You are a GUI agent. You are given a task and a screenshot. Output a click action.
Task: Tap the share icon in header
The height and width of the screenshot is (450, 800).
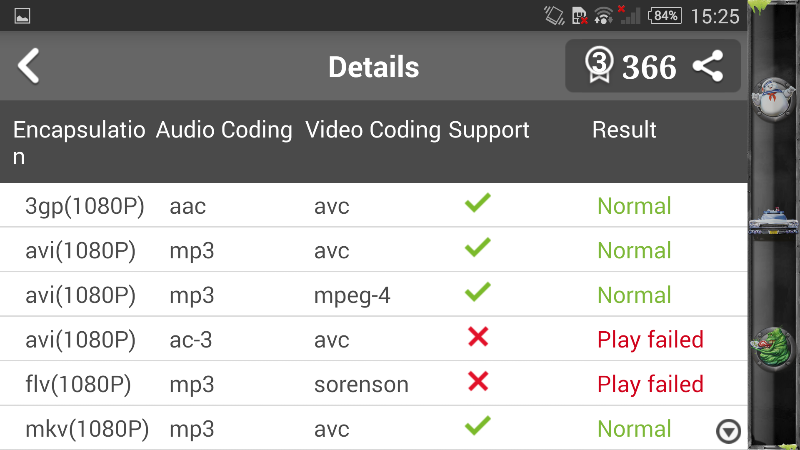click(708, 67)
